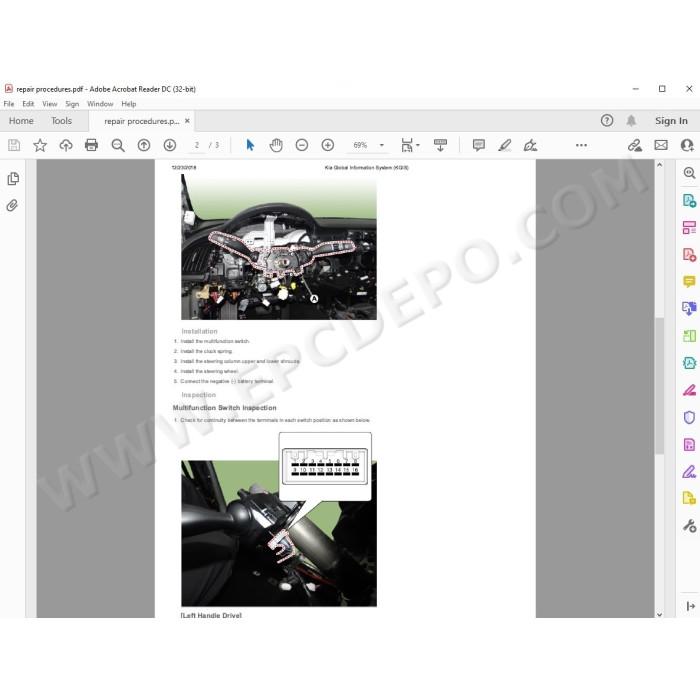Share link to file icon

pos(634,145)
